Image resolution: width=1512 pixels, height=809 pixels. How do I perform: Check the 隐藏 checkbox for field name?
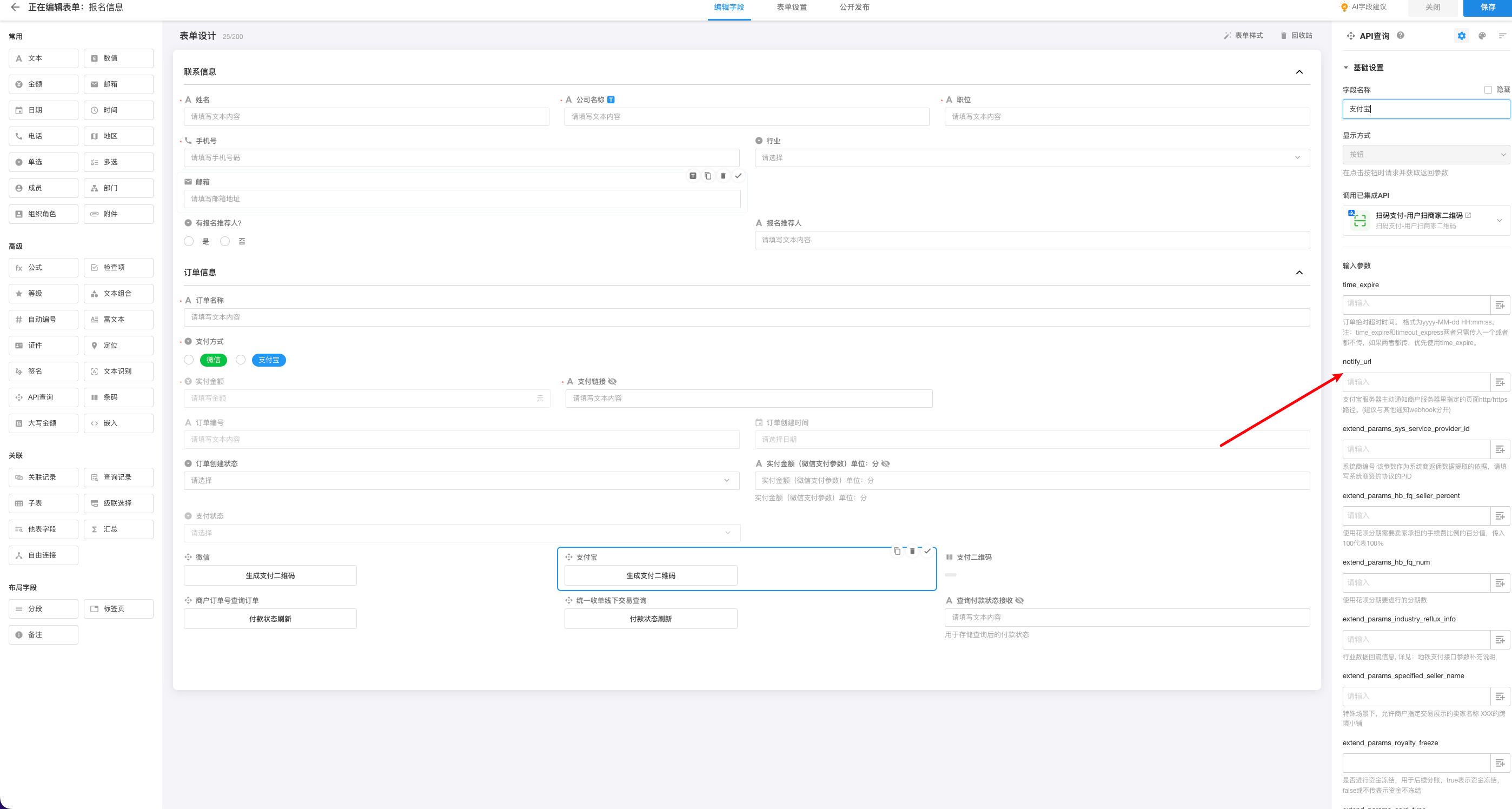click(x=1488, y=90)
